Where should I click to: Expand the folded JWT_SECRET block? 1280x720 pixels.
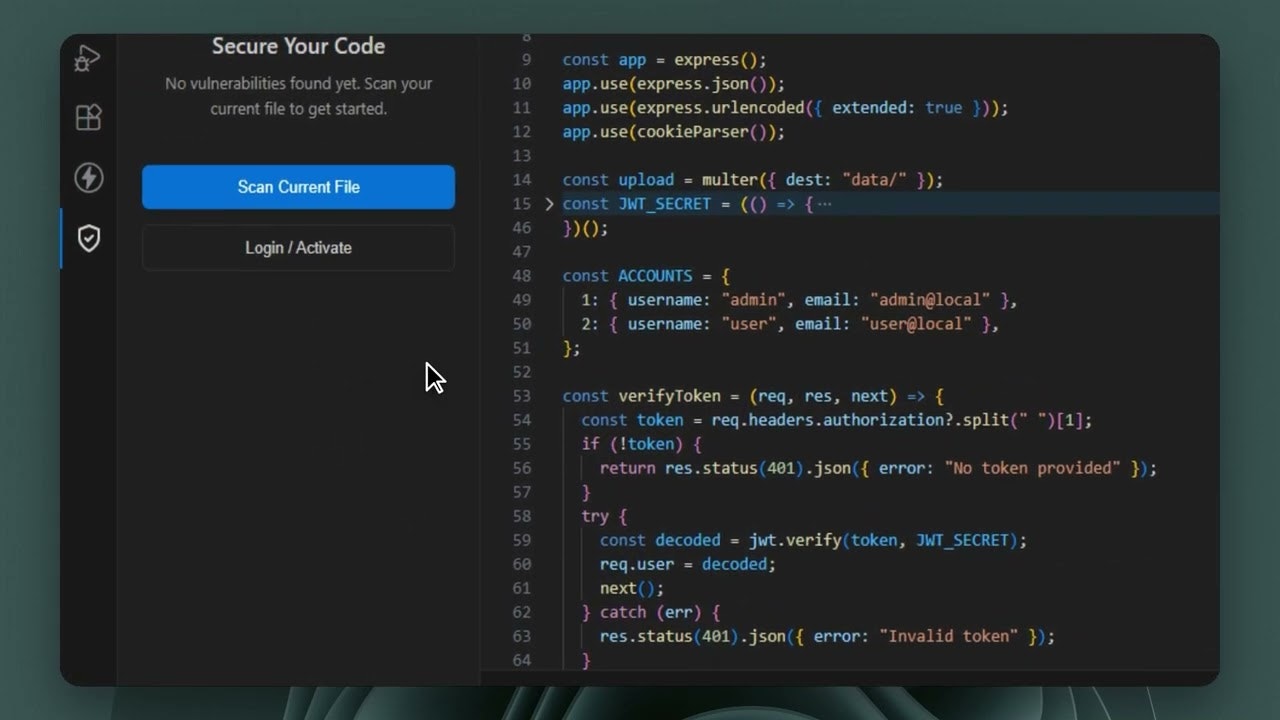548,204
